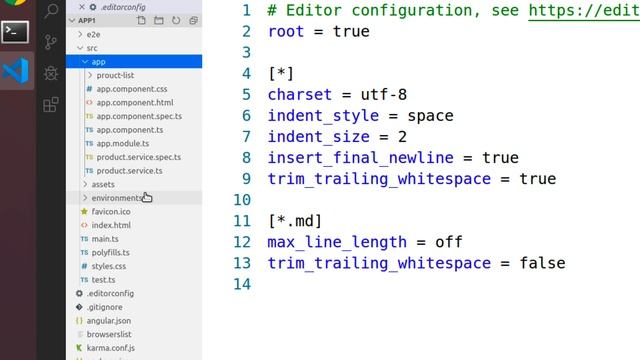
Task: Click line number 11 in the gutter
Action: tap(242, 221)
